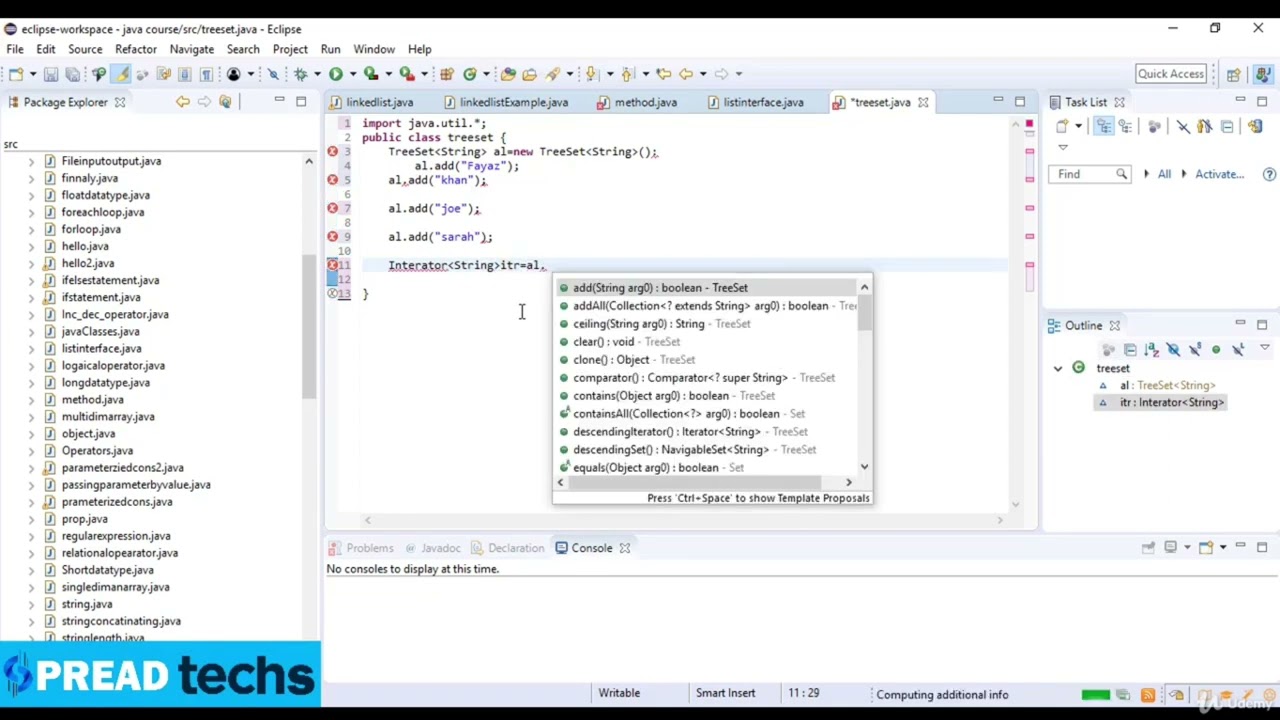Open dropdown next to New Task icon
Image resolution: width=1280 pixels, height=720 pixels.
pyautogui.click(x=1078, y=126)
